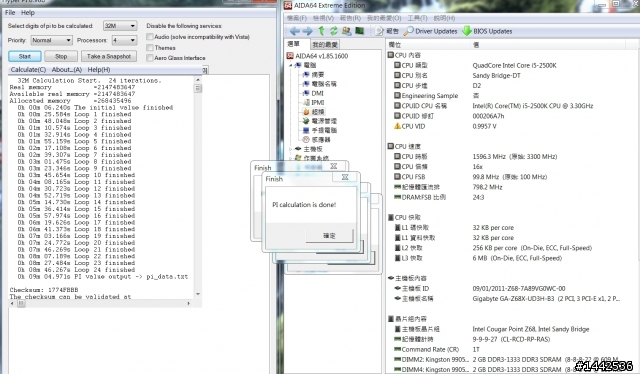This screenshot has height=374, width=640.
Task: Click the PI log vertical scrollbar thumb
Action: point(198,88)
